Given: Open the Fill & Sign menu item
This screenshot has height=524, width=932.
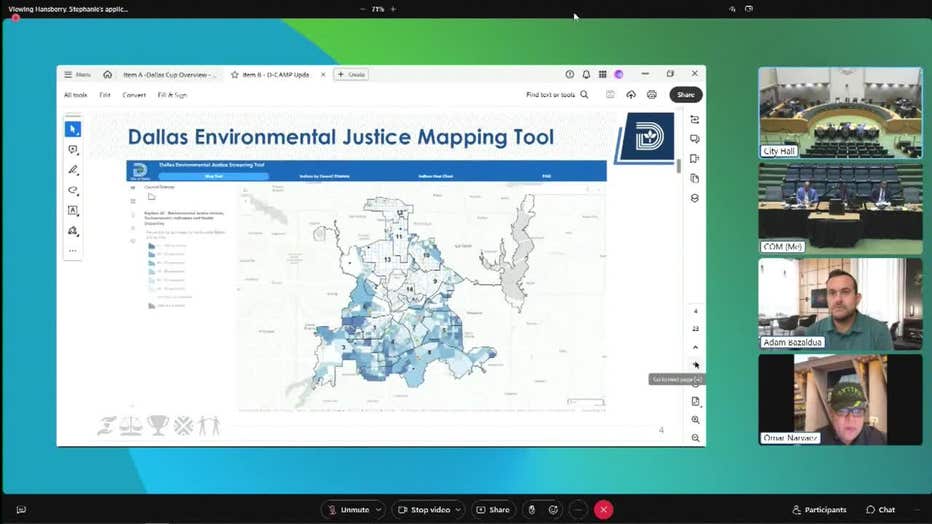Looking at the screenshot, I should 172,94.
